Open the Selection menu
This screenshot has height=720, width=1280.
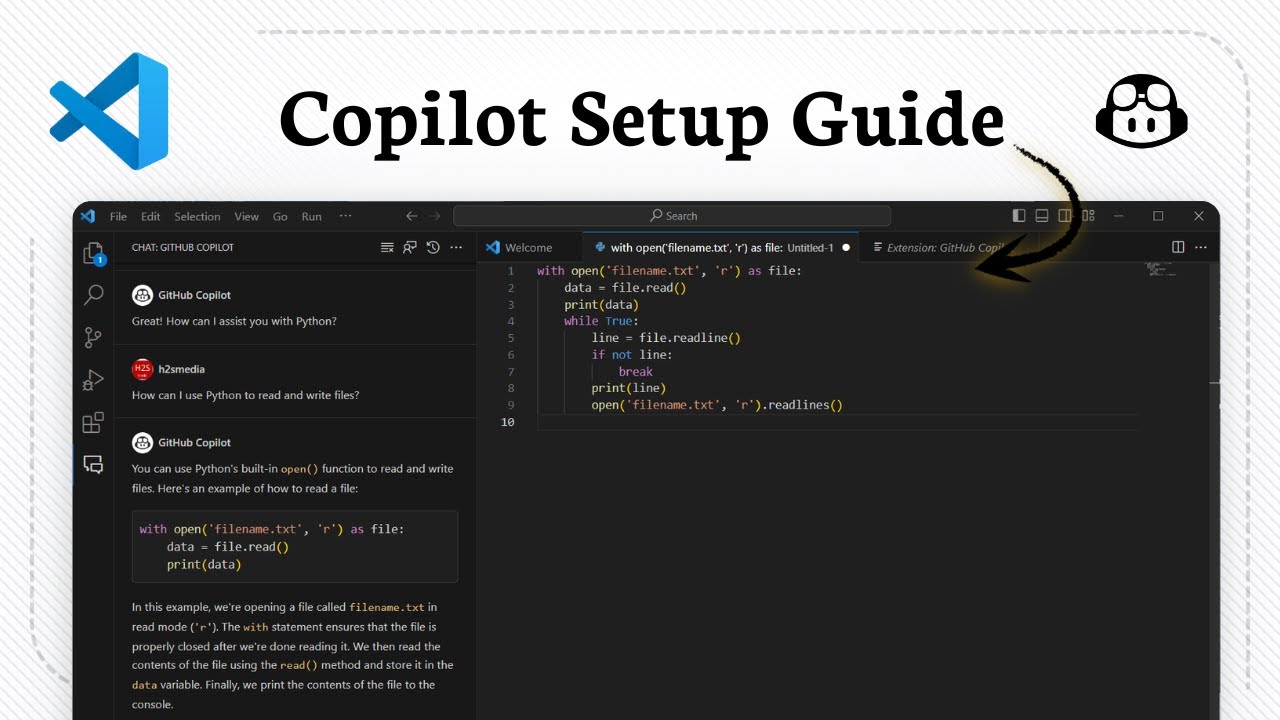click(x=197, y=216)
